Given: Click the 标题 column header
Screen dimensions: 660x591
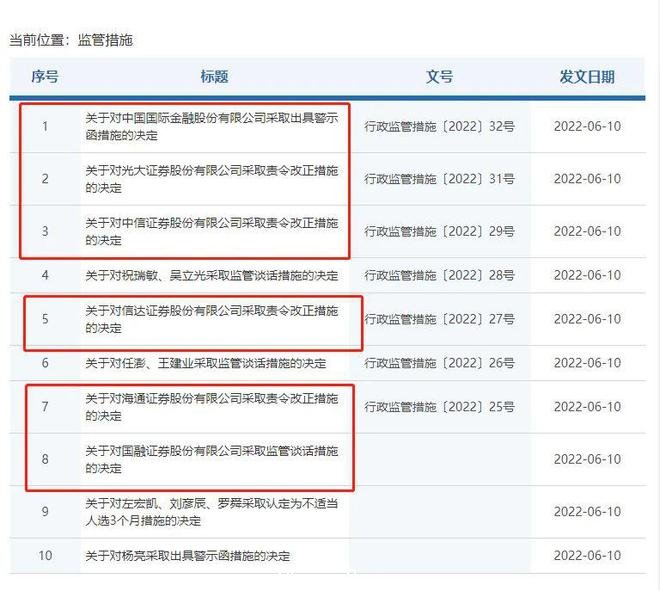Looking at the screenshot, I should pyautogui.click(x=214, y=77).
